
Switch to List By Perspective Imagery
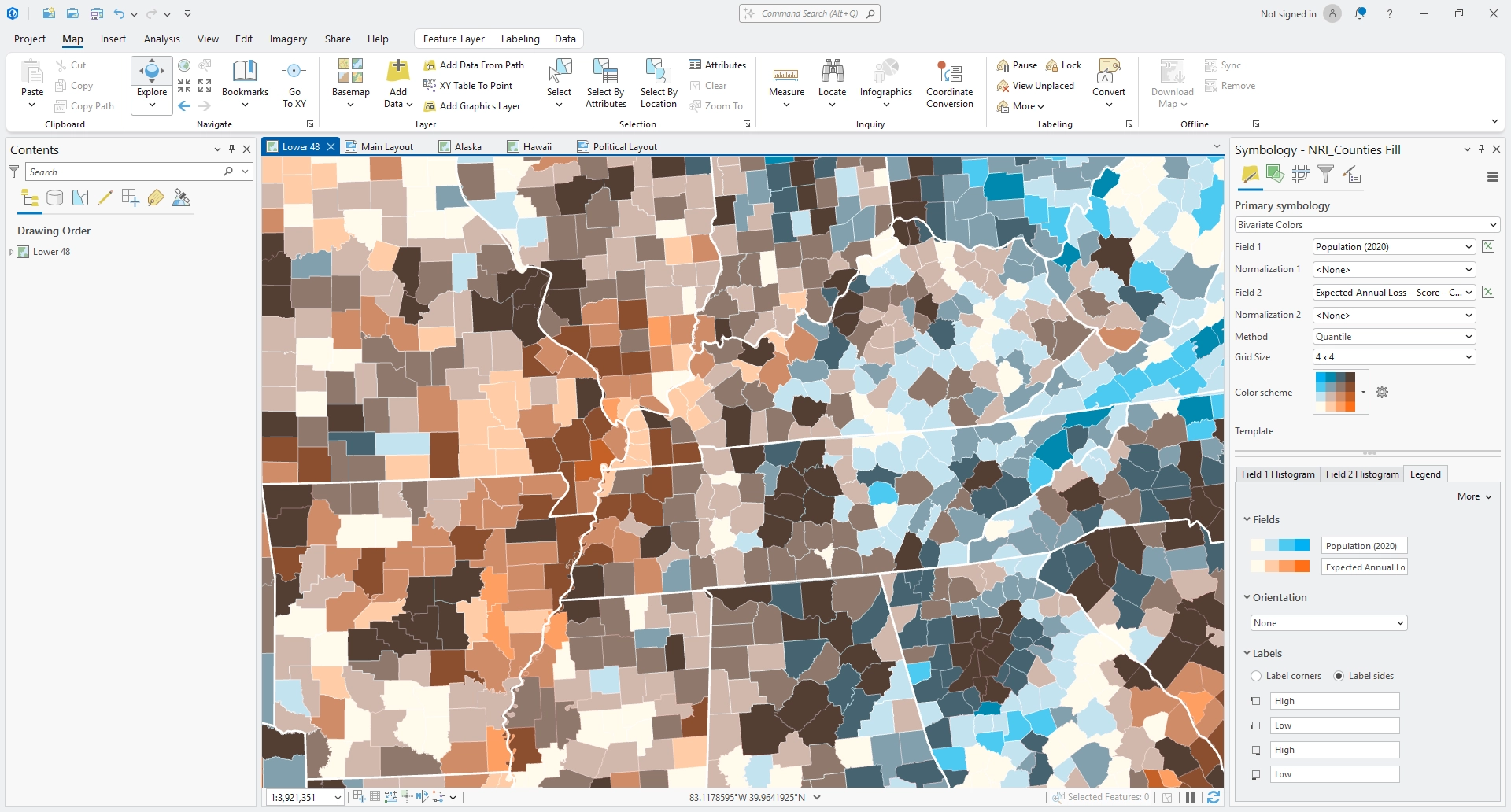(181, 198)
